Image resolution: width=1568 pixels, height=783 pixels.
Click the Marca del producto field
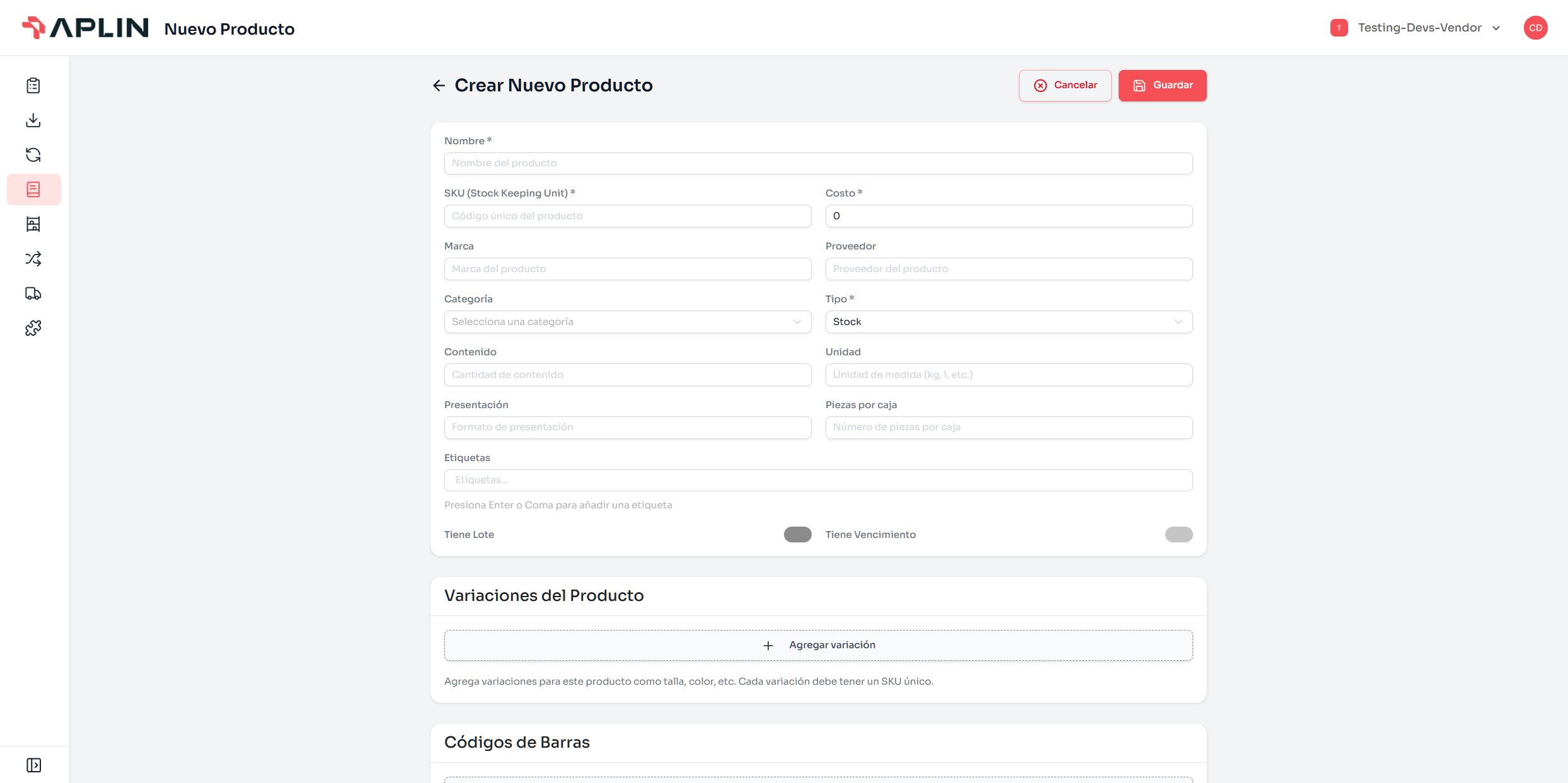coord(627,269)
